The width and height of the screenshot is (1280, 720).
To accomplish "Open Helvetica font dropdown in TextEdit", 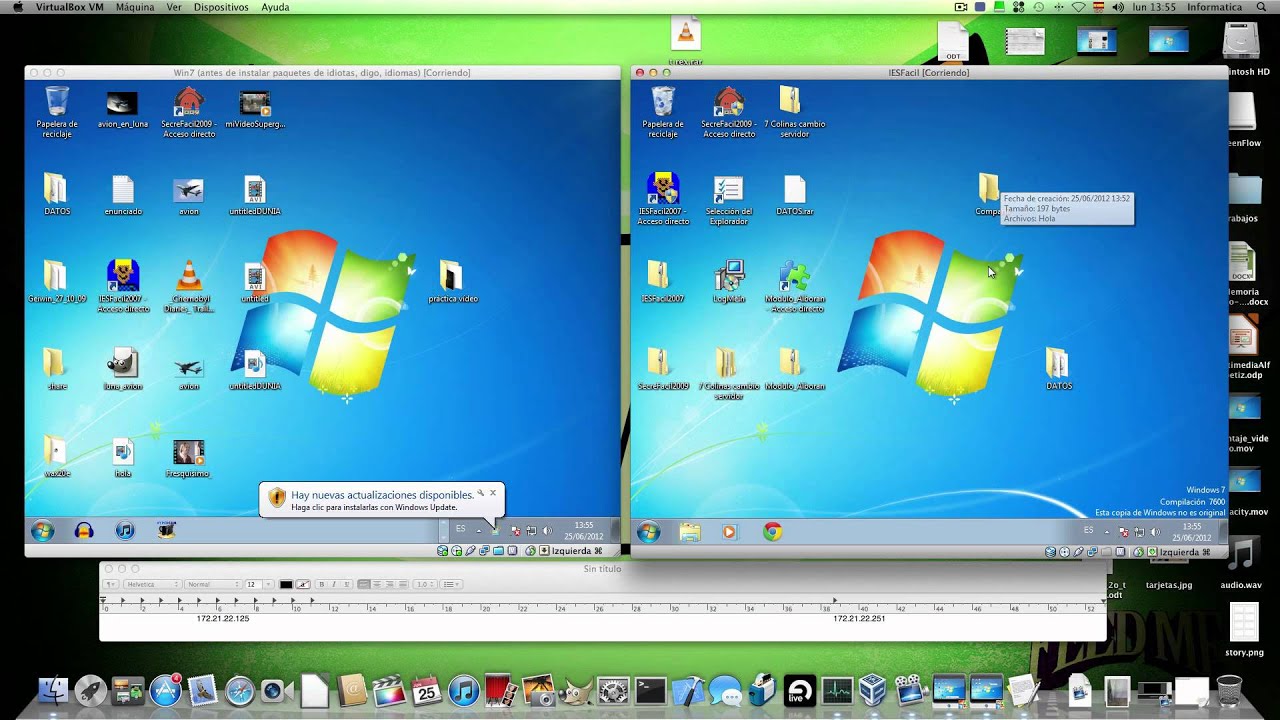I will (x=151, y=584).
